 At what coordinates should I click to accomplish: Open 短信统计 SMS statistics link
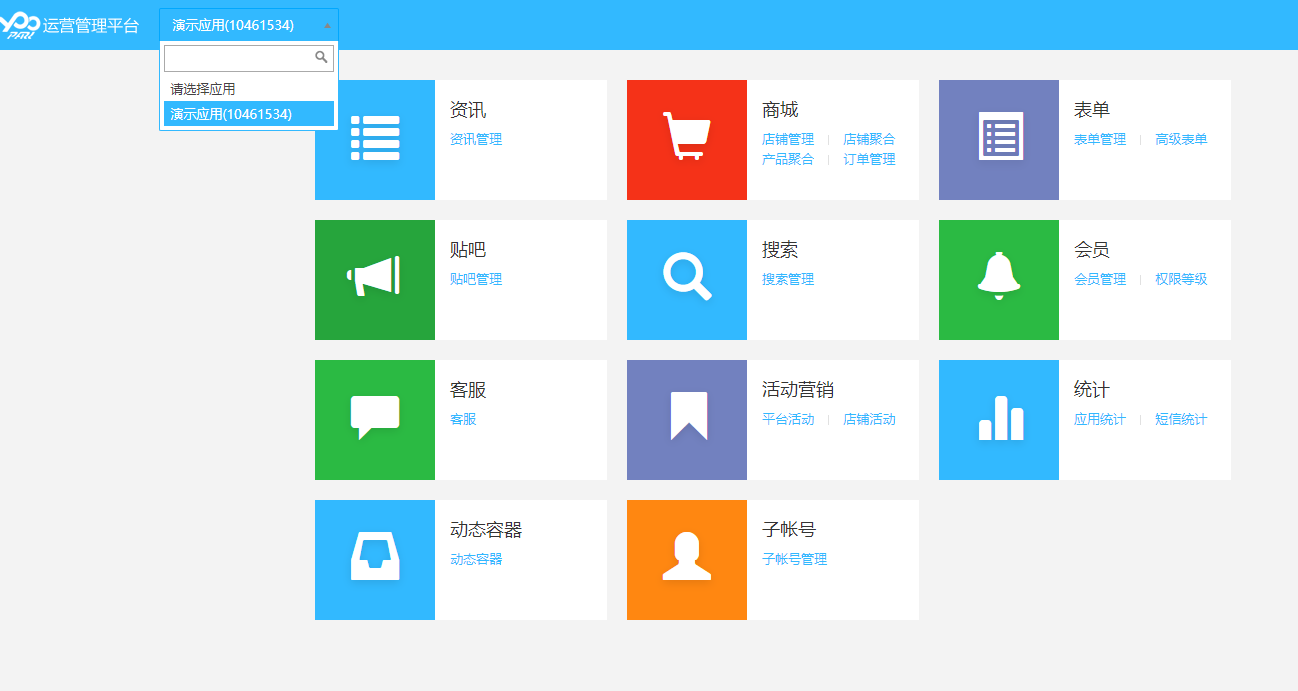pyautogui.click(x=1181, y=419)
